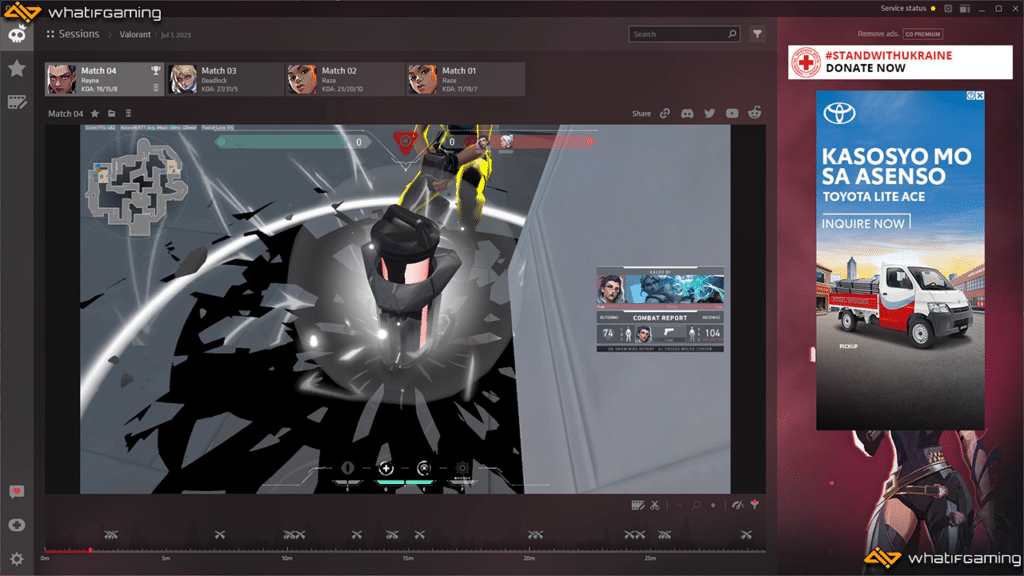Click the AdChoices info icon on ad

[x=971, y=95]
